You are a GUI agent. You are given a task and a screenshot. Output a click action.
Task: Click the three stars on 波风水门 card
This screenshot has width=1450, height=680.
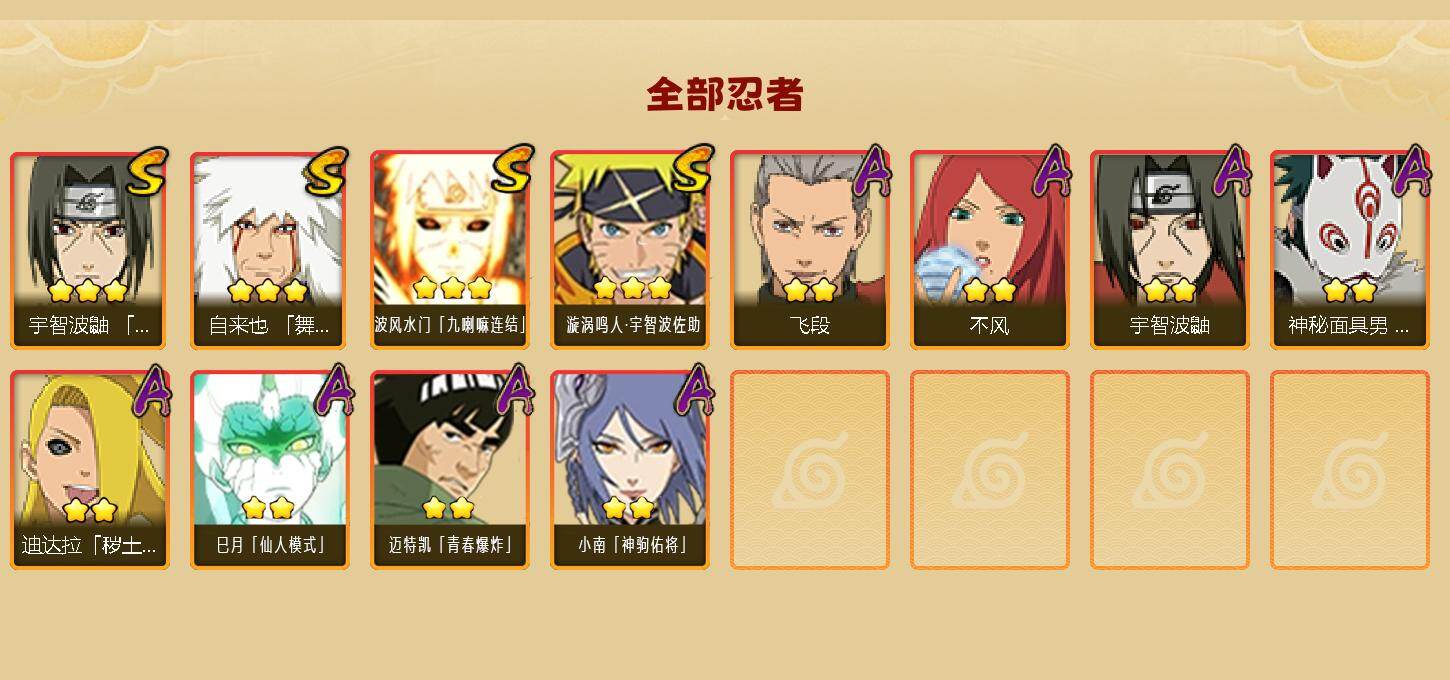click(x=453, y=288)
